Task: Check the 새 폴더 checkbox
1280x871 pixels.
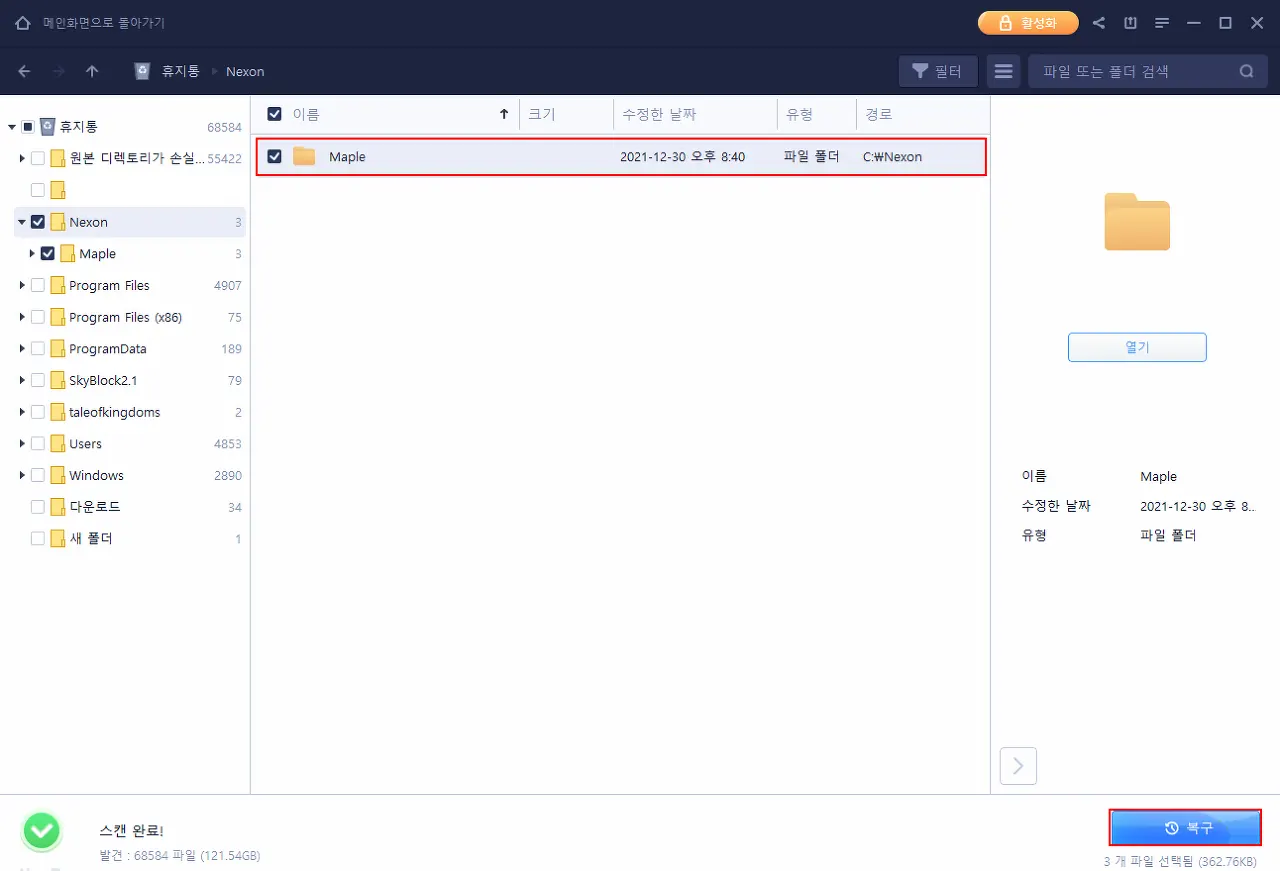Action: pos(38,538)
